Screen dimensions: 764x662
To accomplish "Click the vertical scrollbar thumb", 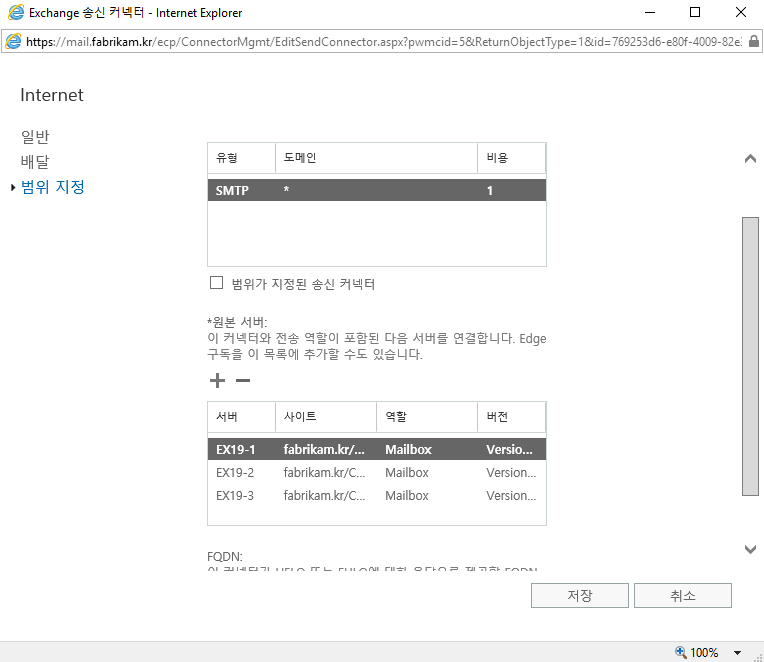I will click(750, 357).
